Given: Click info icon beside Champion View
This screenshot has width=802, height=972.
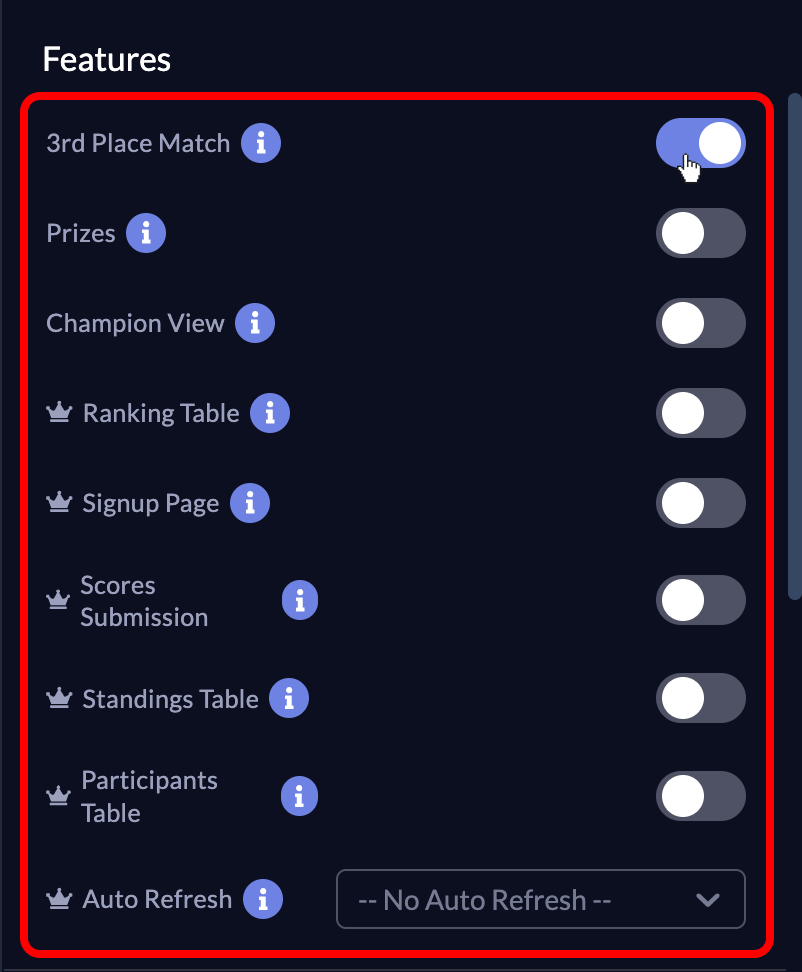Looking at the screenshot, I should point(255,323).
